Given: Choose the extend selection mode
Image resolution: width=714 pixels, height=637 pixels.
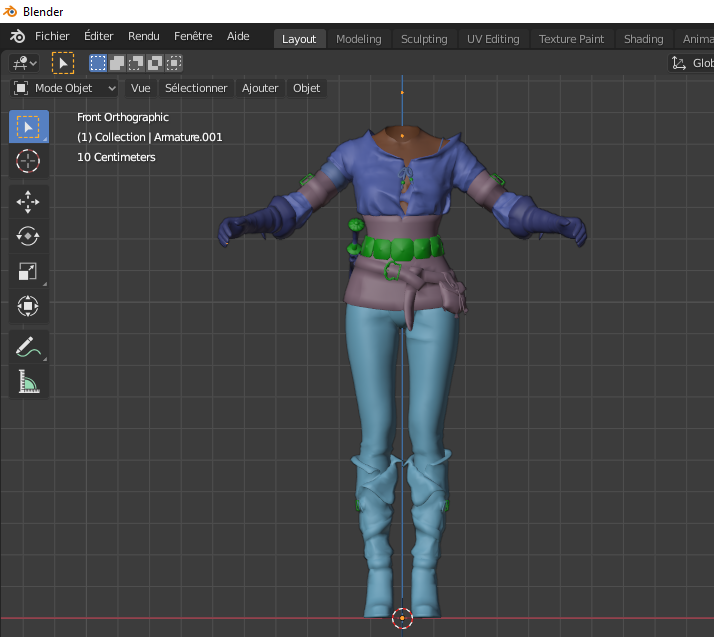Looking at the screenshot, I should click(117, 63).
